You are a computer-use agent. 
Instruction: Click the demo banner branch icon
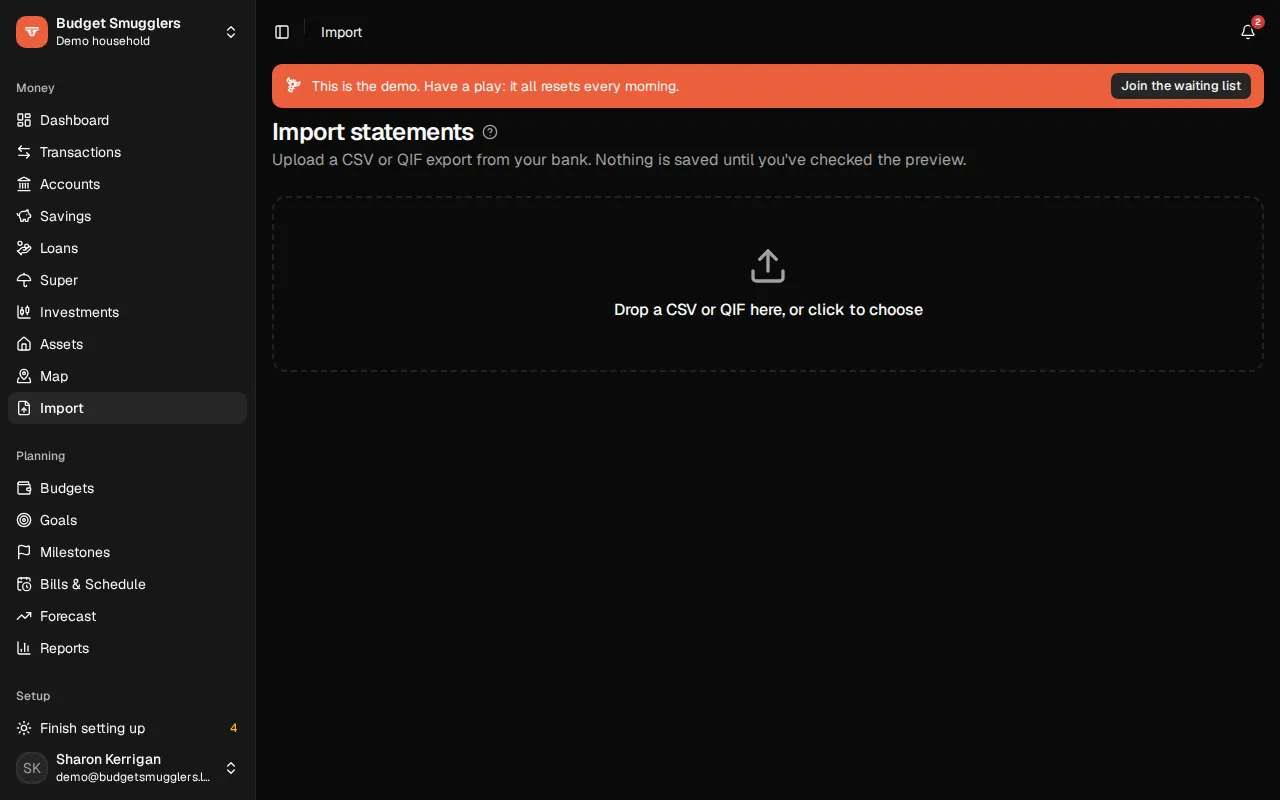point(293,86)
